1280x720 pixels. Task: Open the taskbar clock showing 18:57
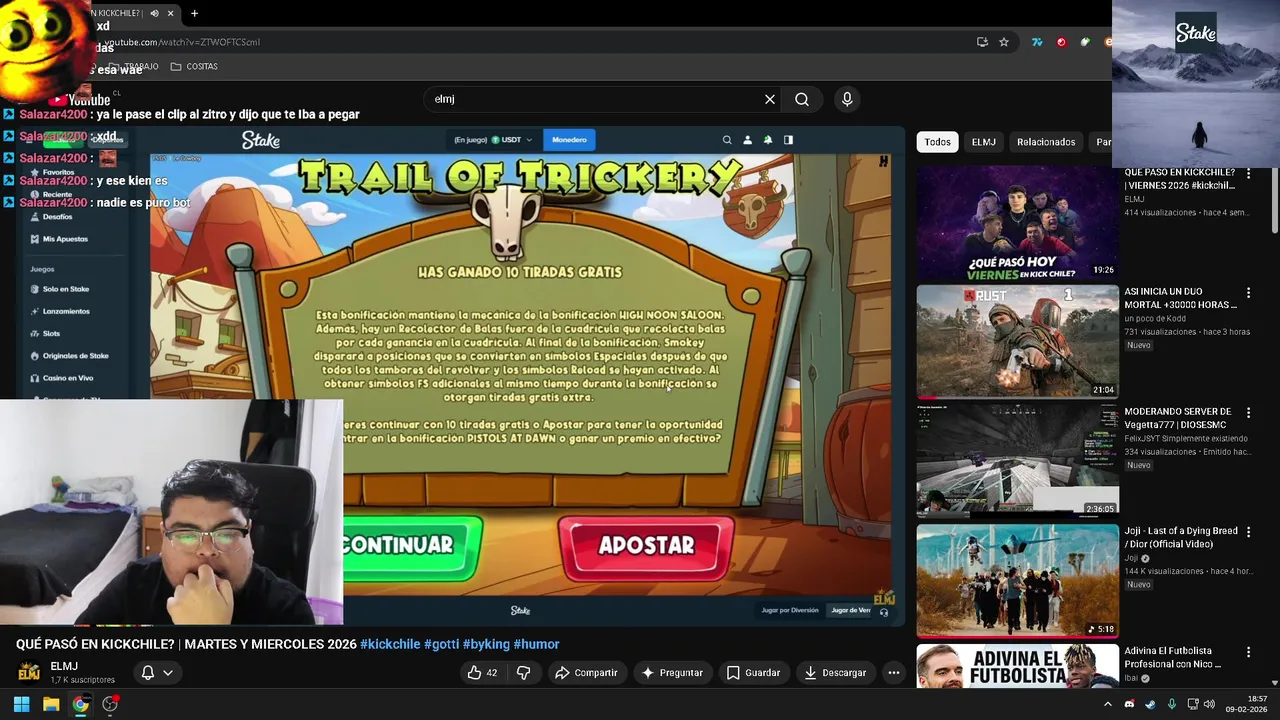pos(1246,704)
